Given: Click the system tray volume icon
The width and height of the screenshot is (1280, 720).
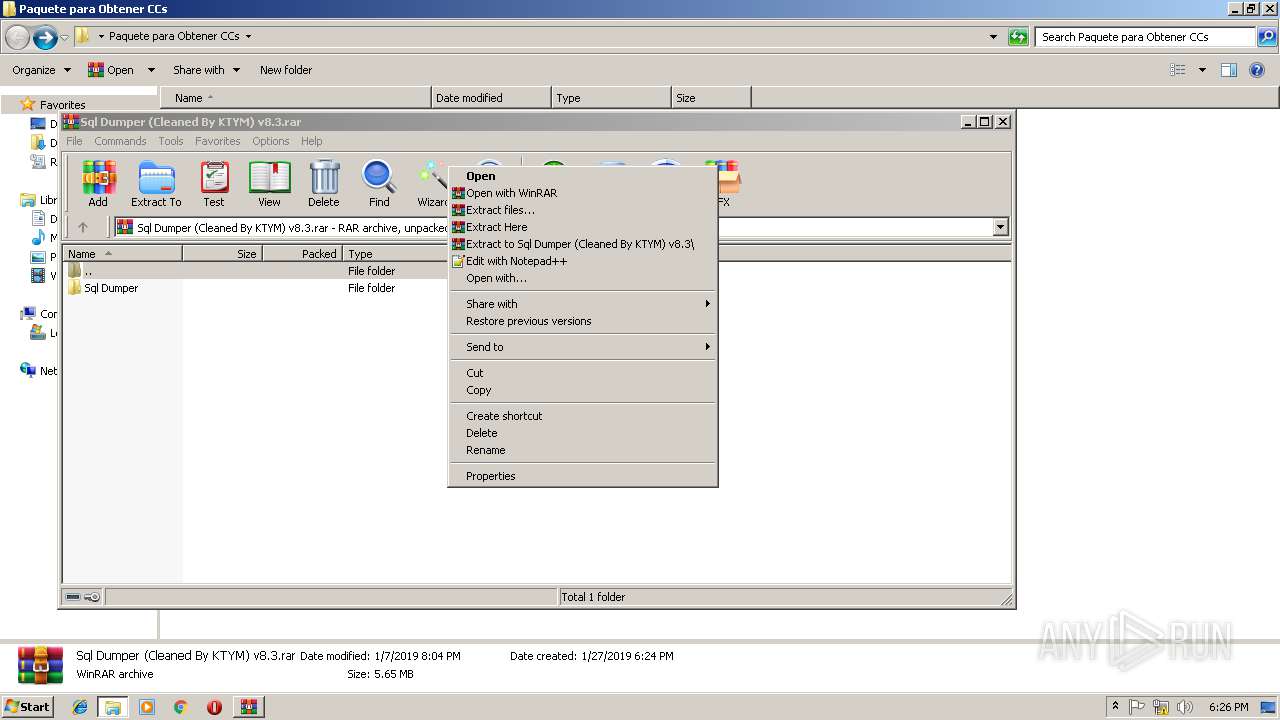Looking at the screenshot, I should (x=1185, y=707).
